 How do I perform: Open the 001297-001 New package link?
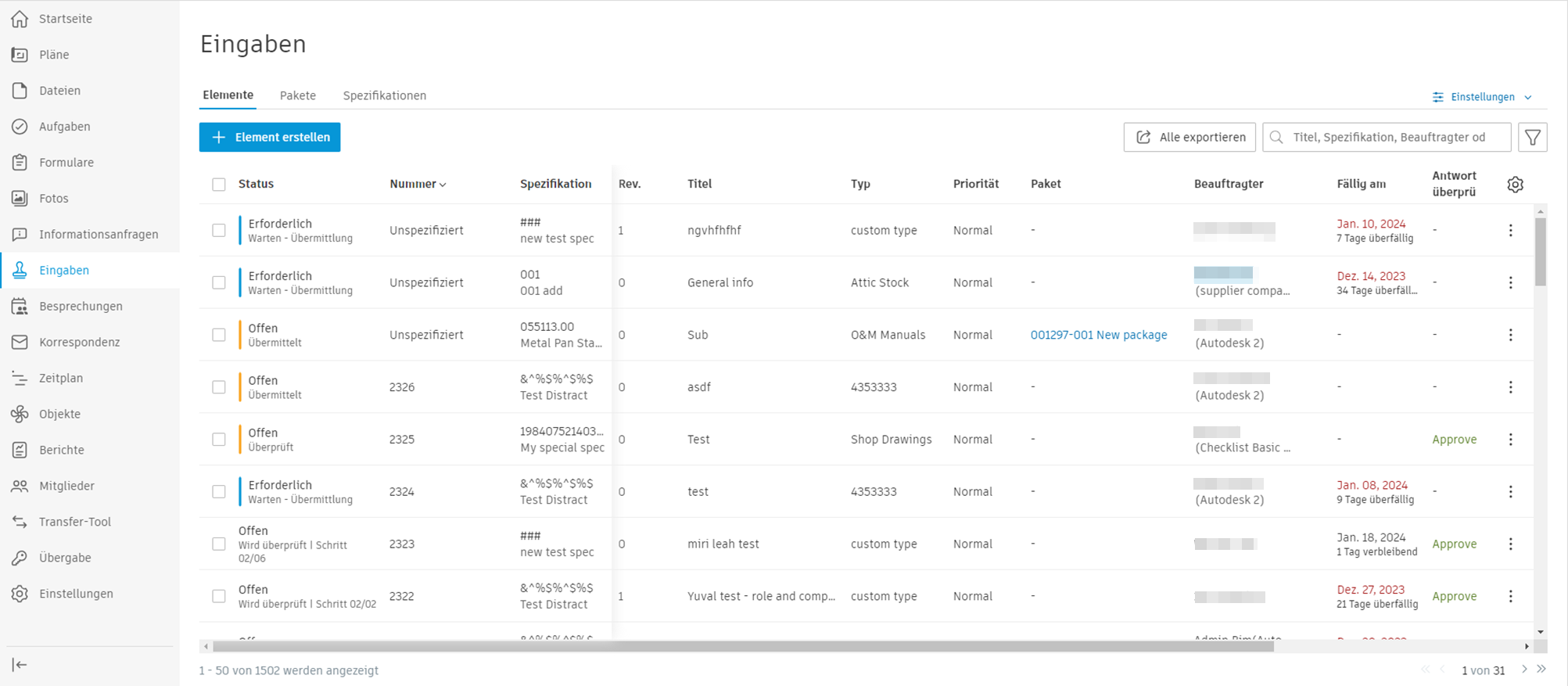(1098, 335)
